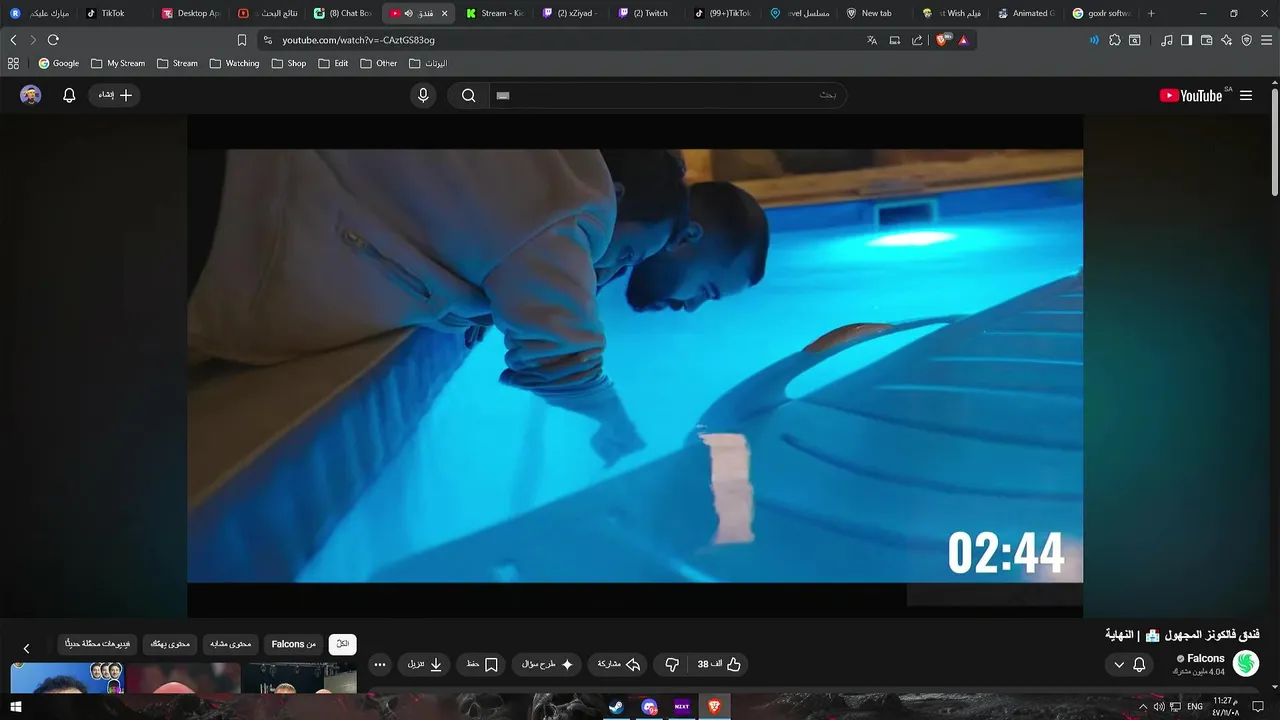Advance filter chips with left chevron arrow

coord(27,648)
